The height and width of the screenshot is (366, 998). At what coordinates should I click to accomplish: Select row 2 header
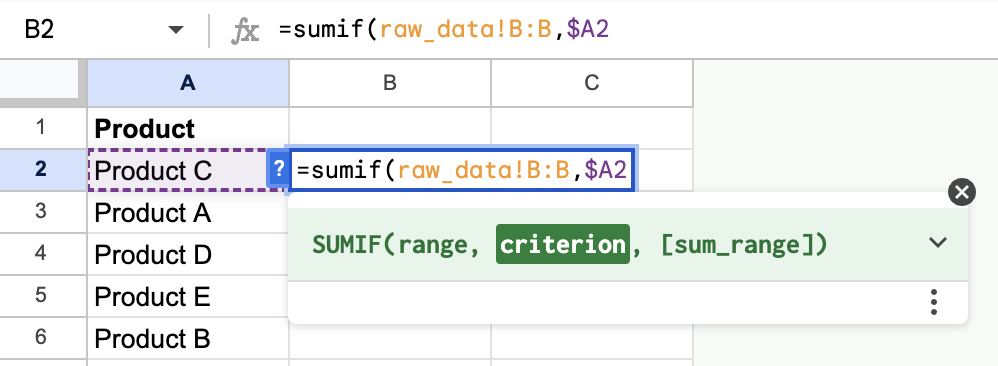[41, 169]
